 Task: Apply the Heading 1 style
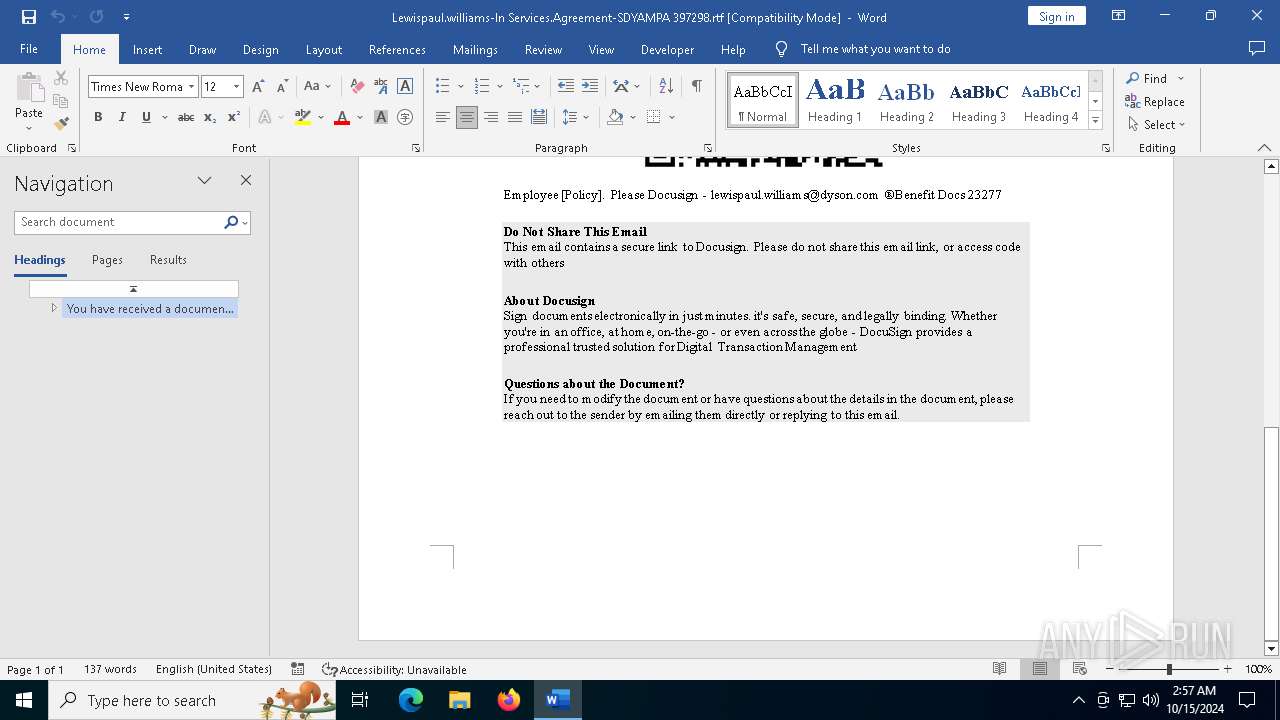point(835,100)
